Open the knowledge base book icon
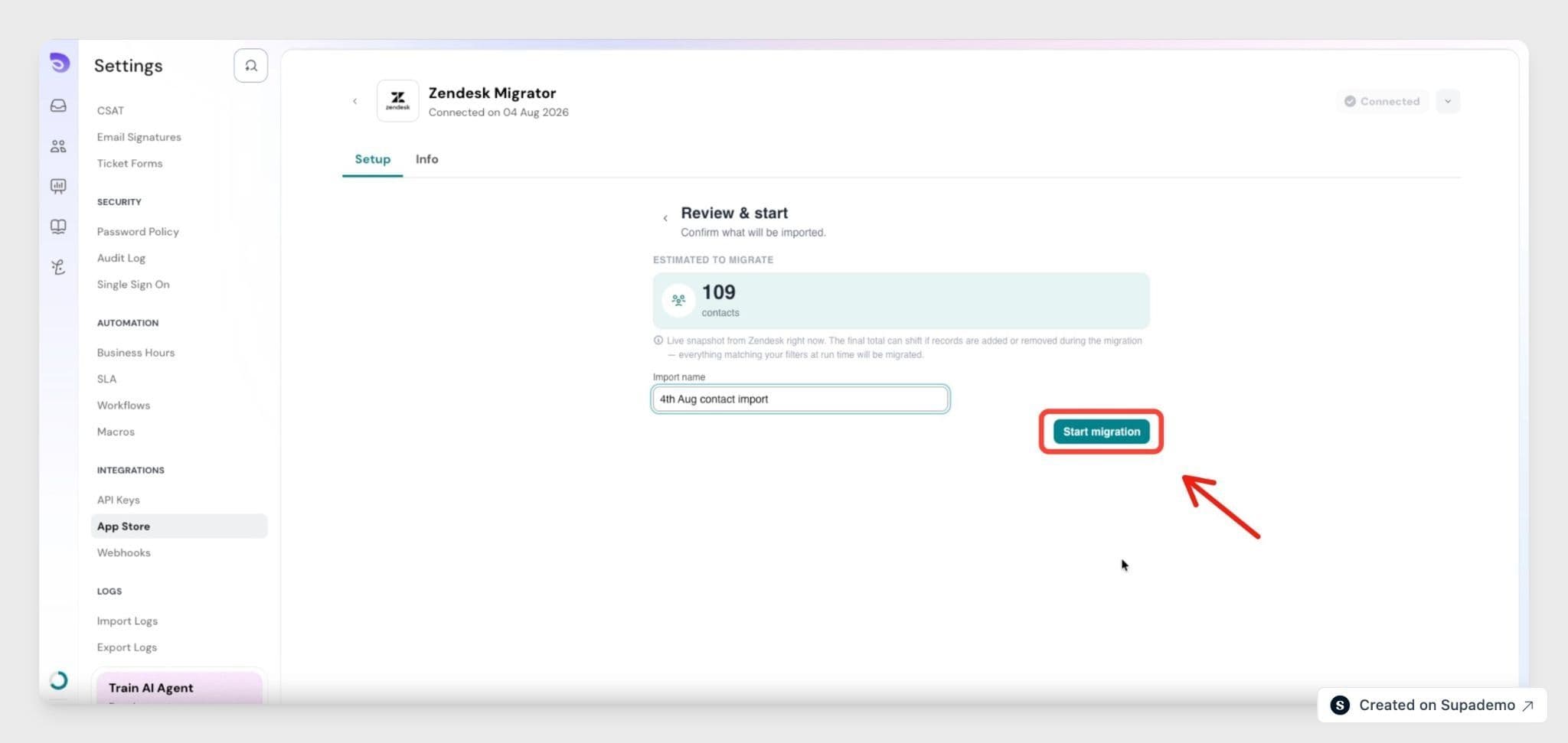Viewport: 1568px width, 743px height. [58, 226]
